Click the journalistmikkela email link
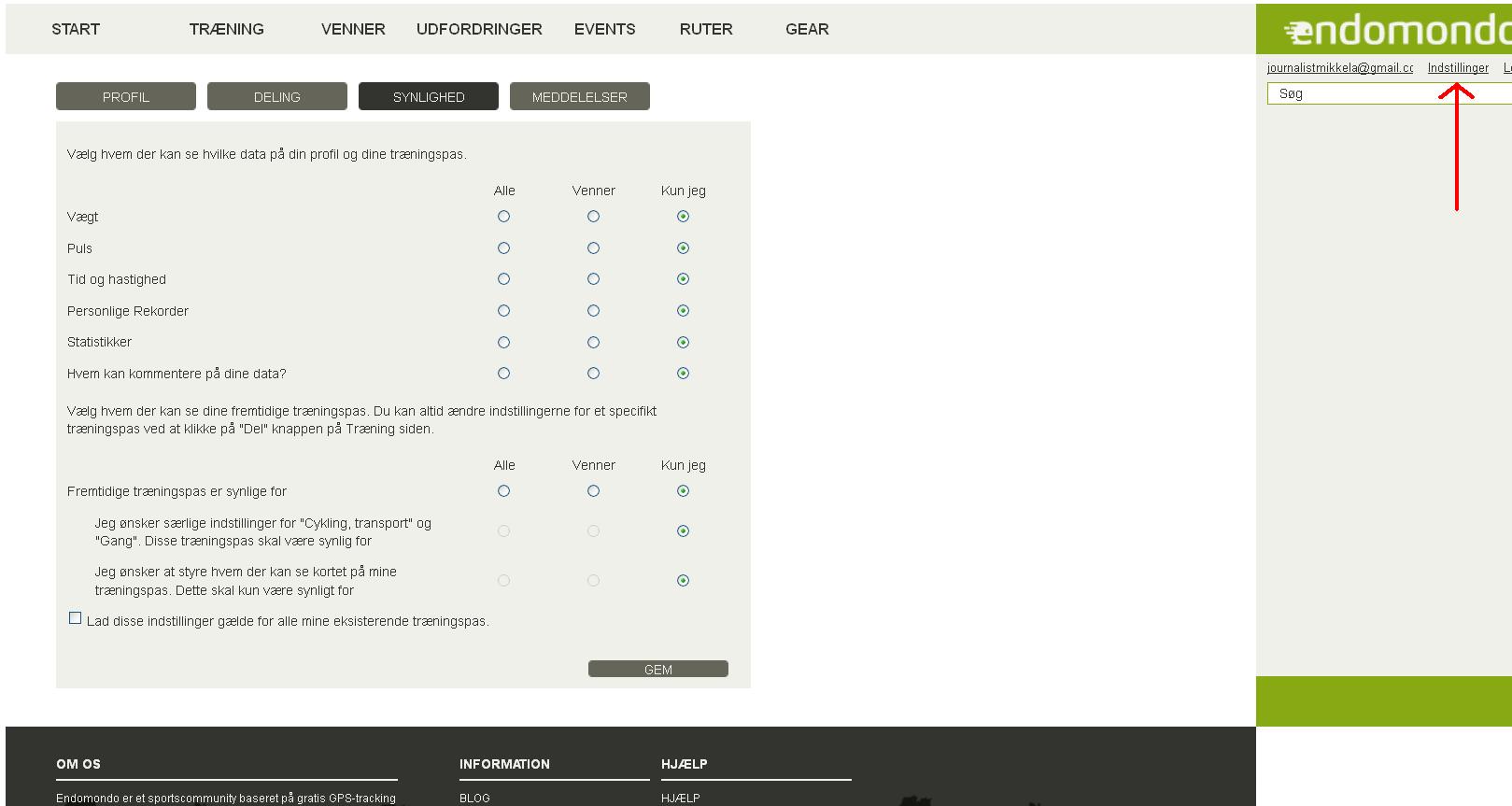 (1340, 68)
